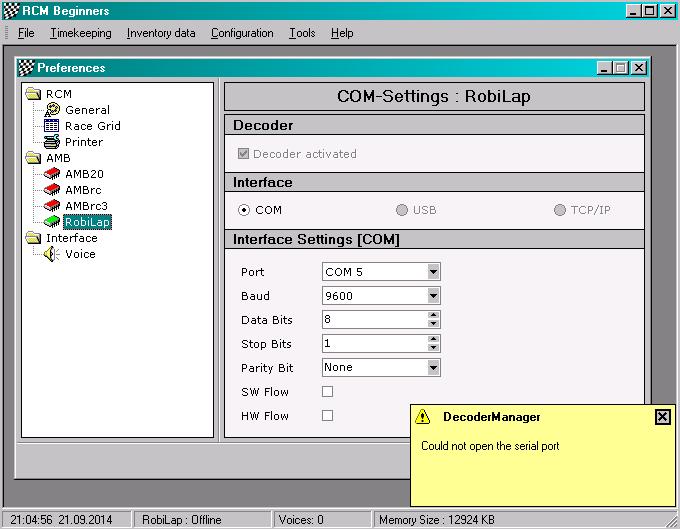Close the DecoderManager warning popup
Screen dimensions: 680x529
[x=662, y=417]
